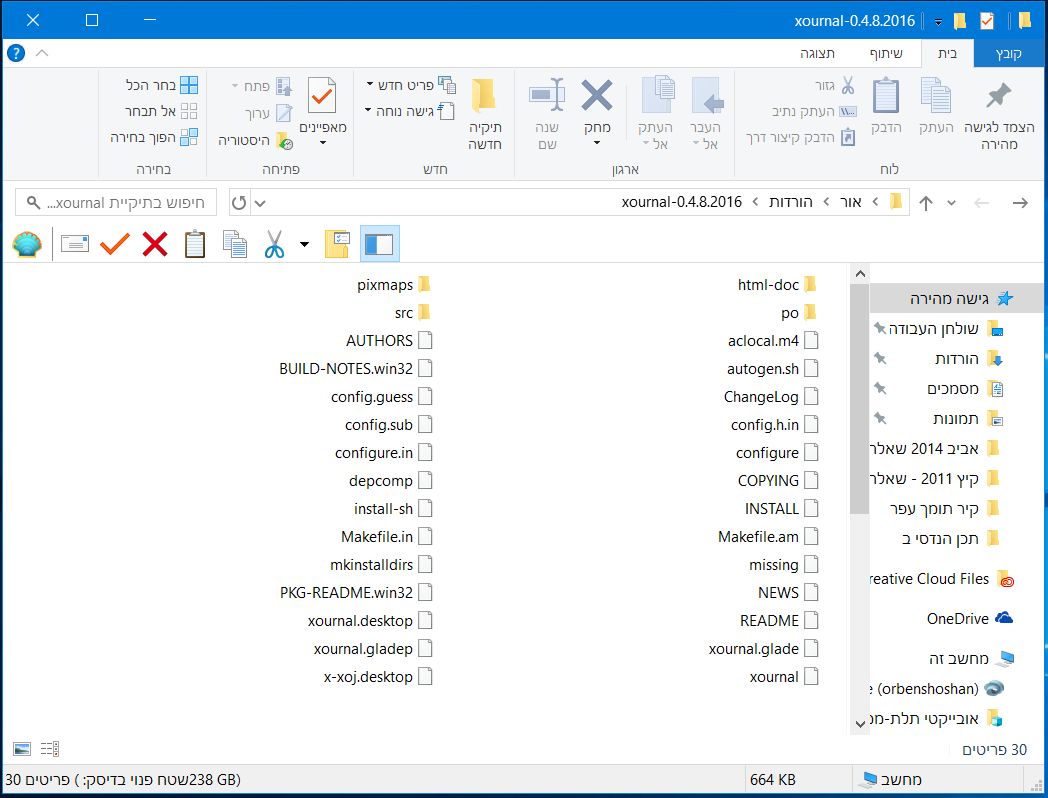
Task: Switch to the View tab
Action: [817, 53]
